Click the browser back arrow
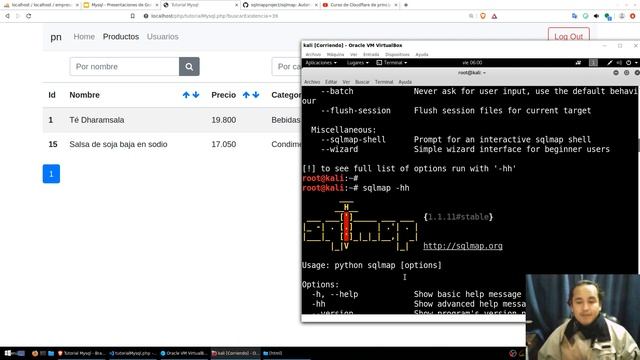Image resolution: width=640 pixels, height=360 pixels. coord(7,16)
